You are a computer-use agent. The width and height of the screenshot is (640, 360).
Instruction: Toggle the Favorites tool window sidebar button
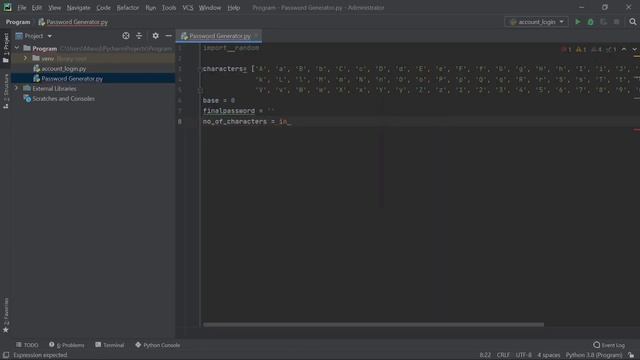pos(6,315)
